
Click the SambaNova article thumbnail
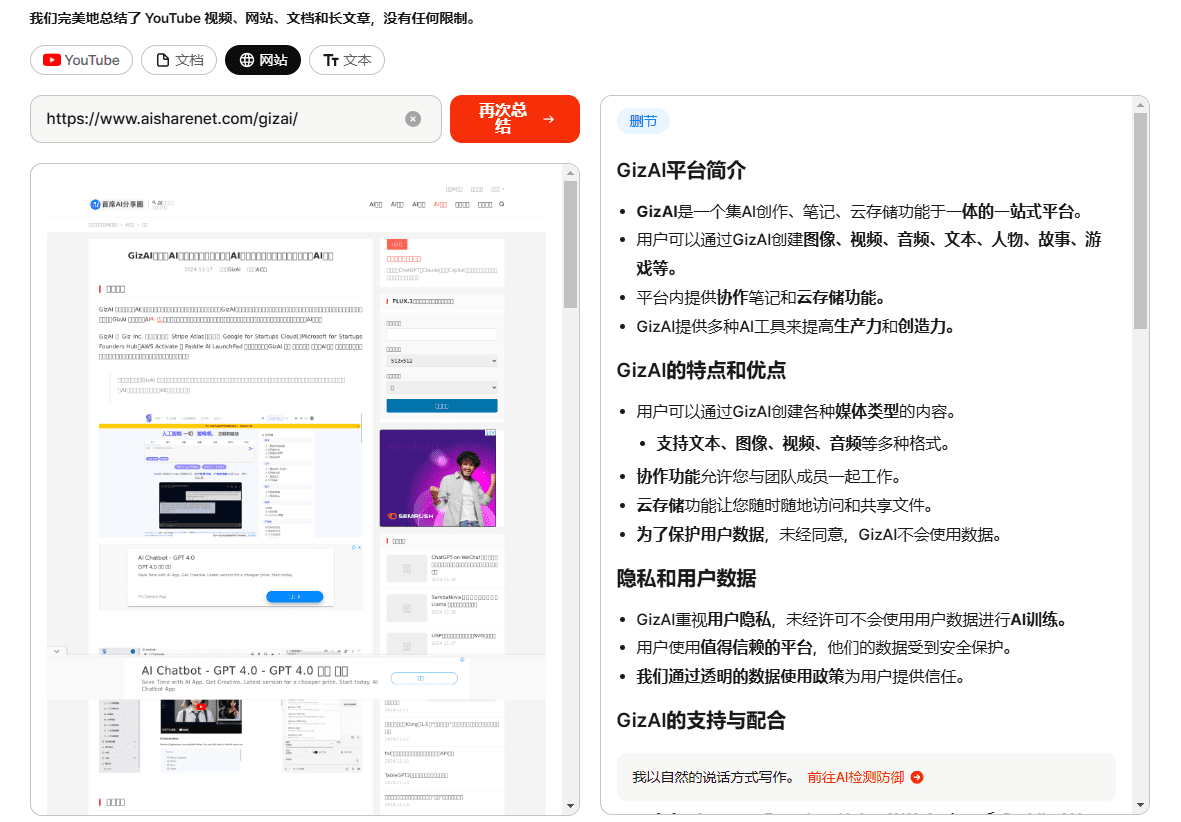pos(407,607)
